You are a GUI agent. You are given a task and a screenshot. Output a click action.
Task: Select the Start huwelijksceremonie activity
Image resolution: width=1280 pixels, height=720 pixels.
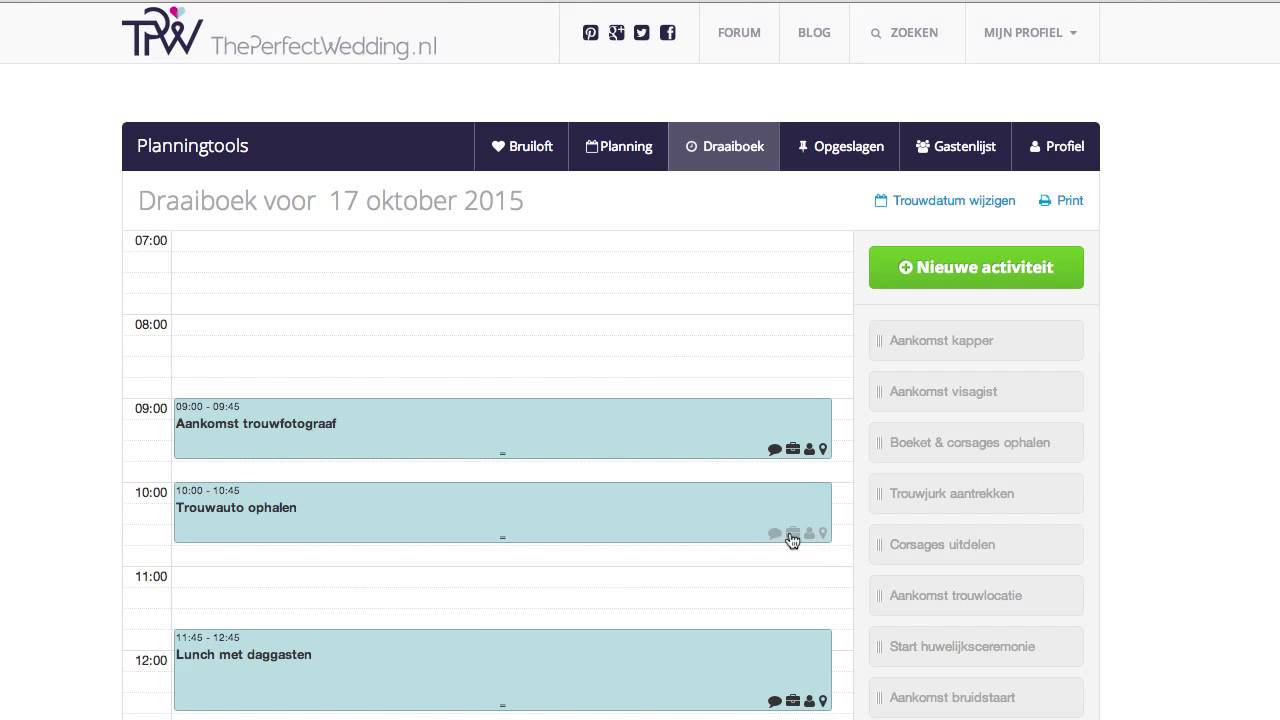[x=976, y=647]
